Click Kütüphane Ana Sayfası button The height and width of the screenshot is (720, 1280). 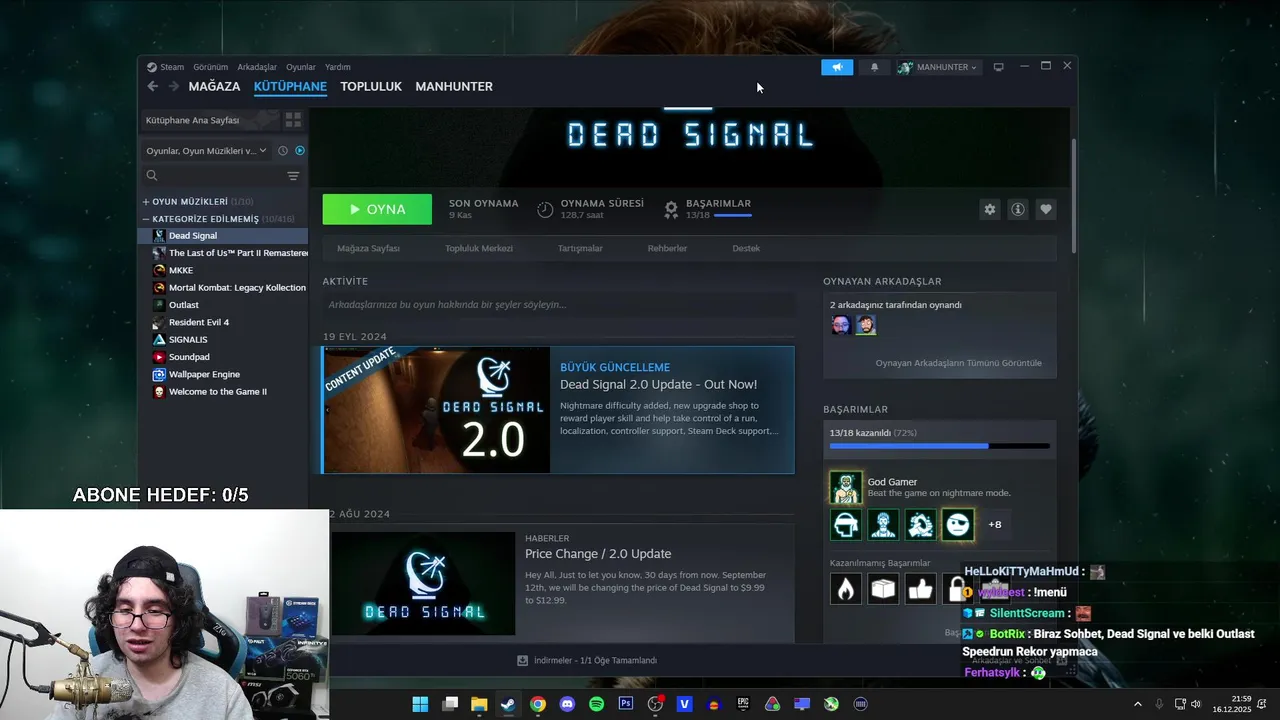(210, 120)
